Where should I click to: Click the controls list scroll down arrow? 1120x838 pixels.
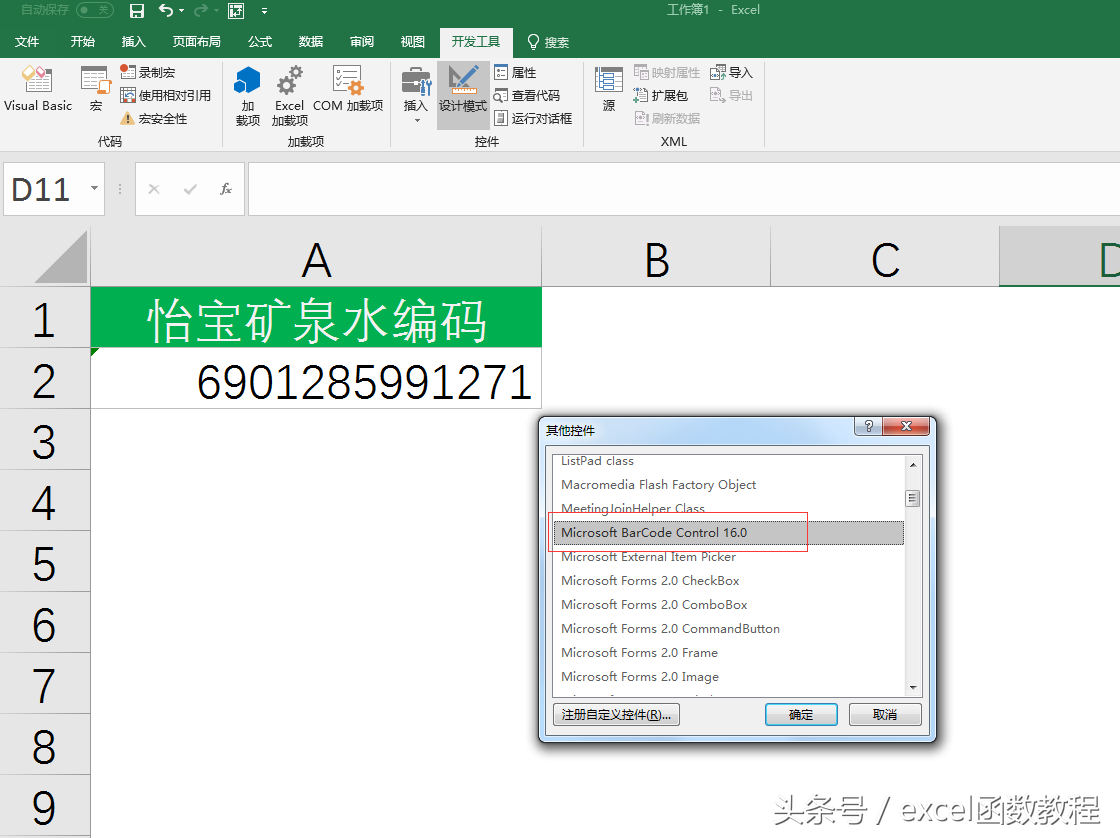[913, 688]
